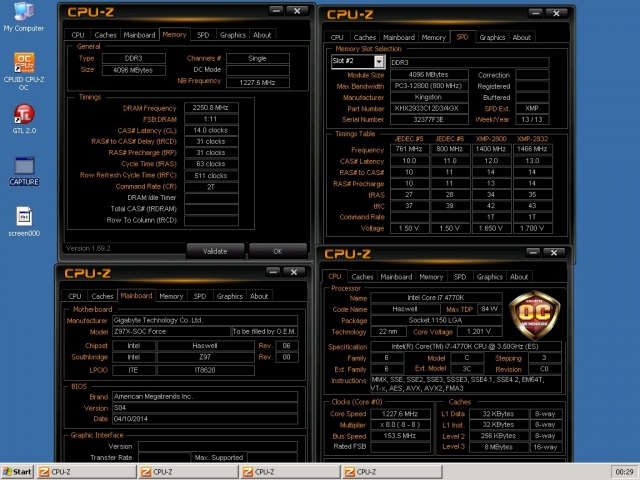Click OK in the Memory window
640x480 pixels.
(x=277, y=250)
